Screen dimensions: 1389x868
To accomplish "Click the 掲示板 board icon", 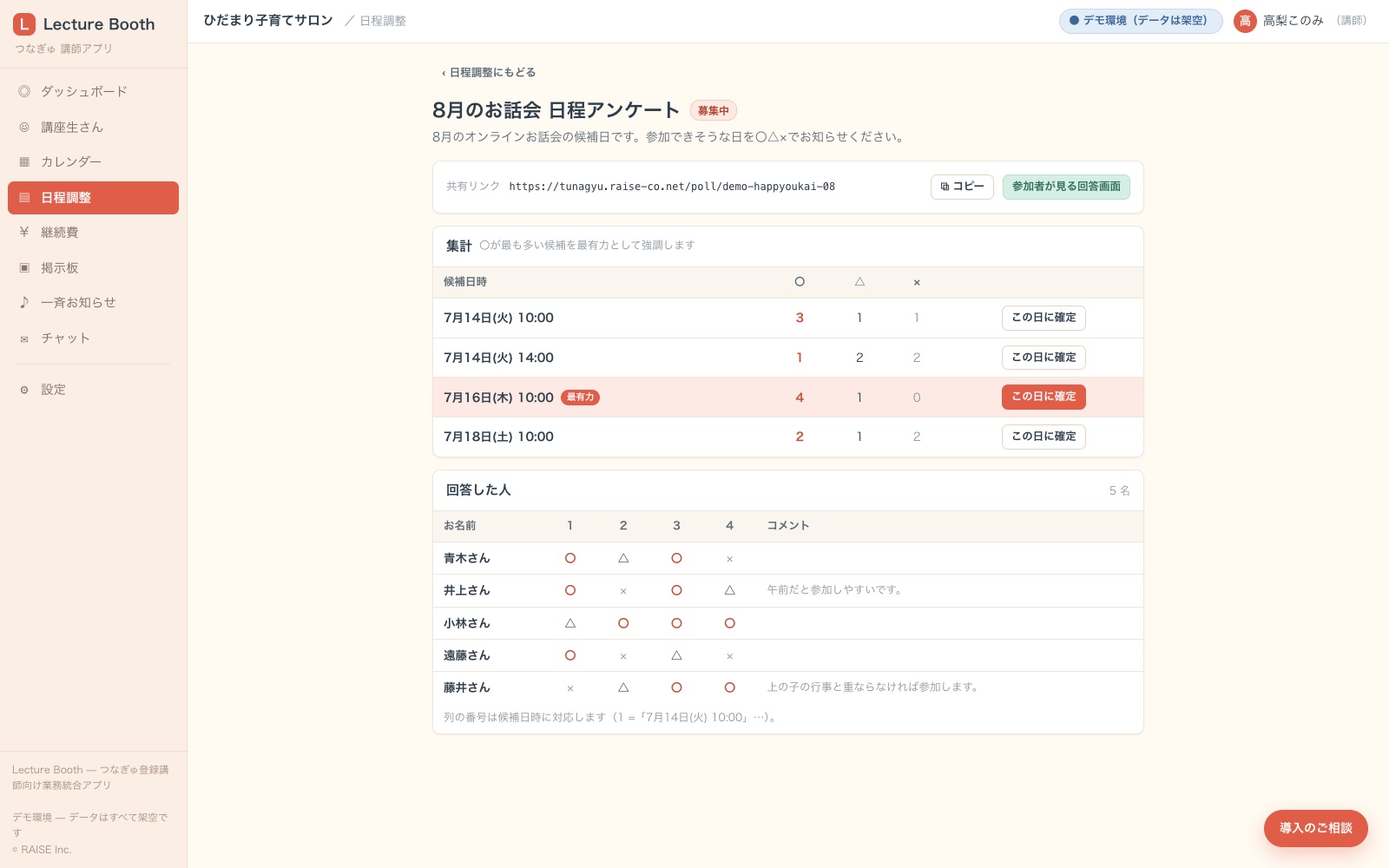I will (x=24, y=267).
